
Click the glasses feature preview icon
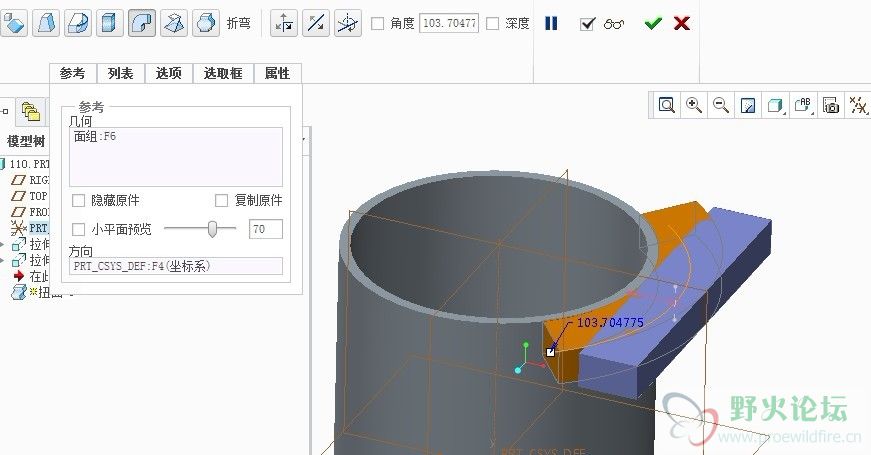tap(614, 24)
